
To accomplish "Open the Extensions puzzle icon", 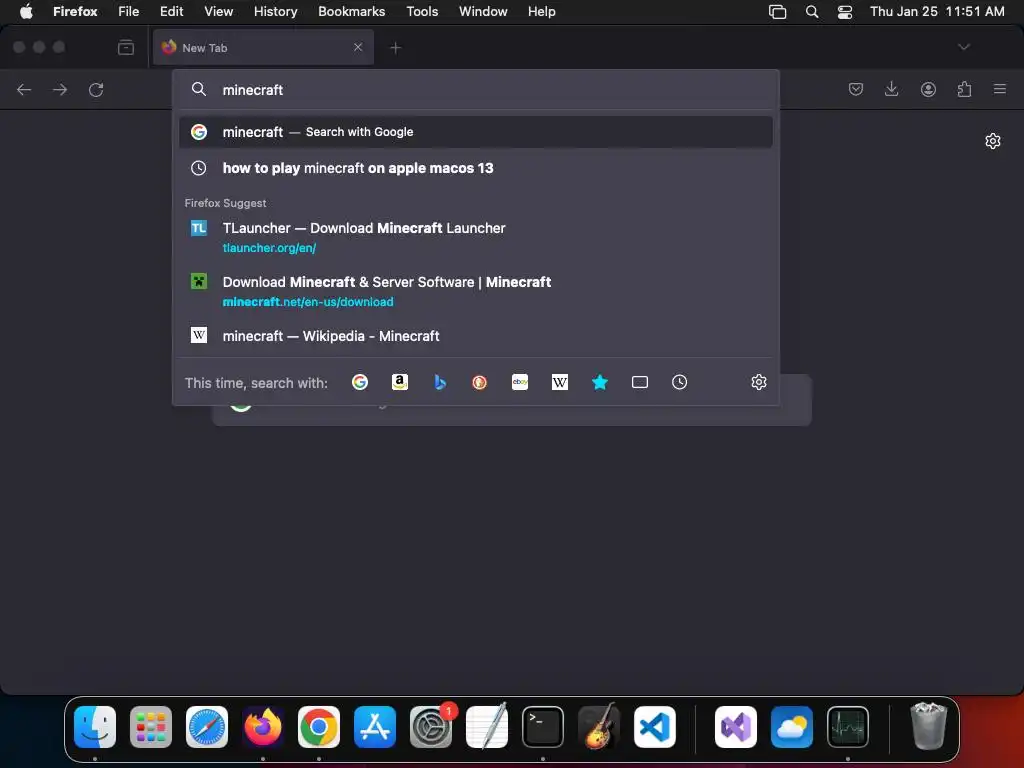I will (x=964, y=89).
